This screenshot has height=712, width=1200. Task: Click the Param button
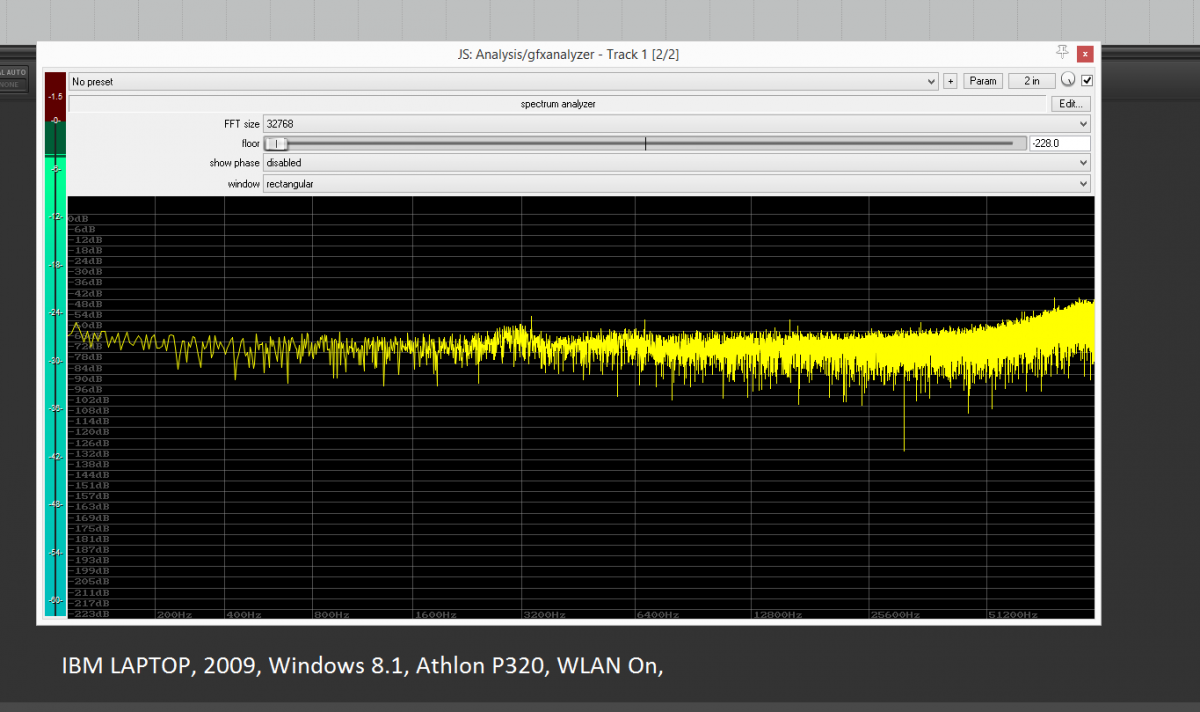983,81
